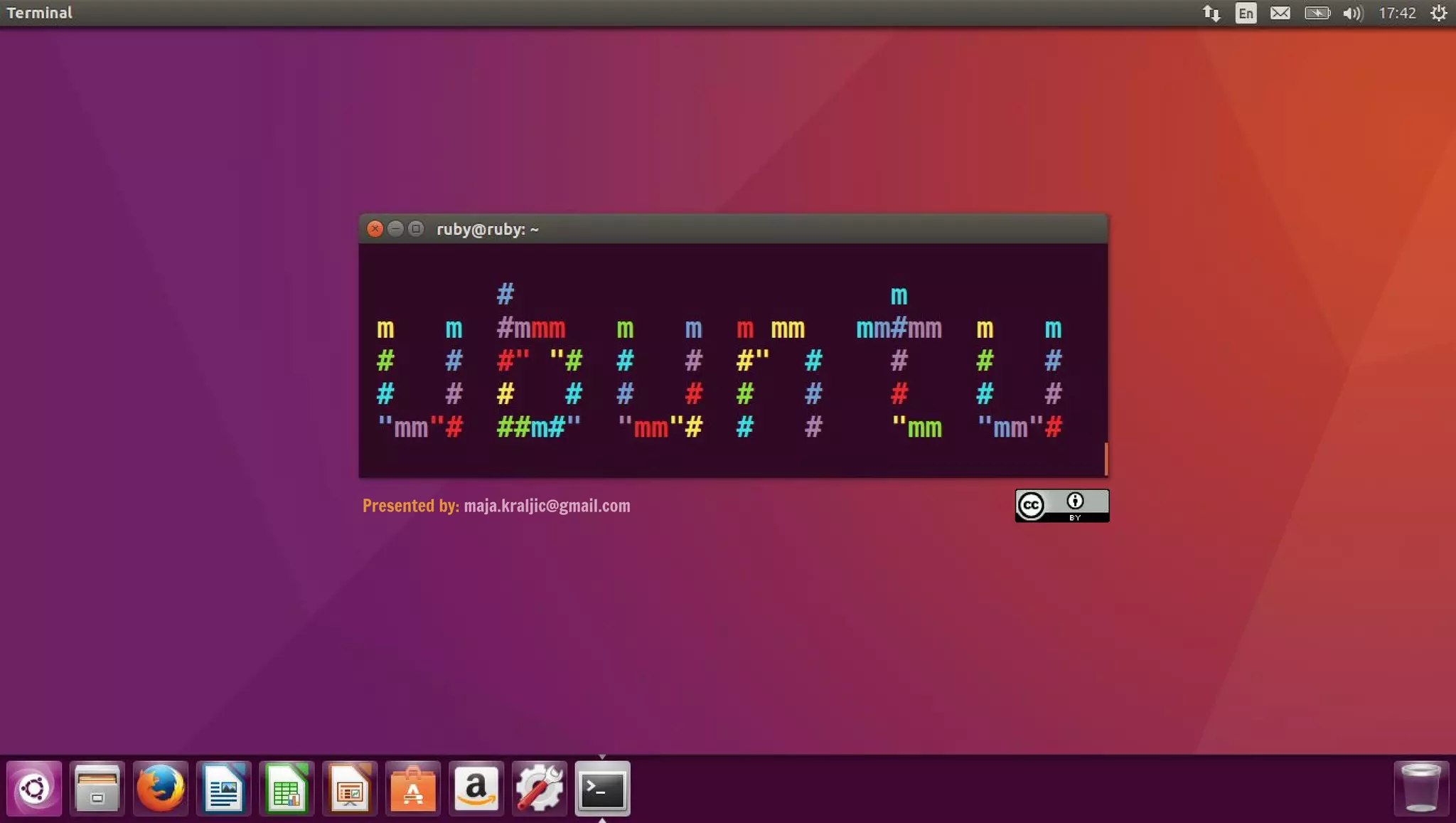Image resolution: width=1456 pixels, height=823 pixels.
Task: Open System Settings gear-and-wrench icon
Action: [539, 788]
